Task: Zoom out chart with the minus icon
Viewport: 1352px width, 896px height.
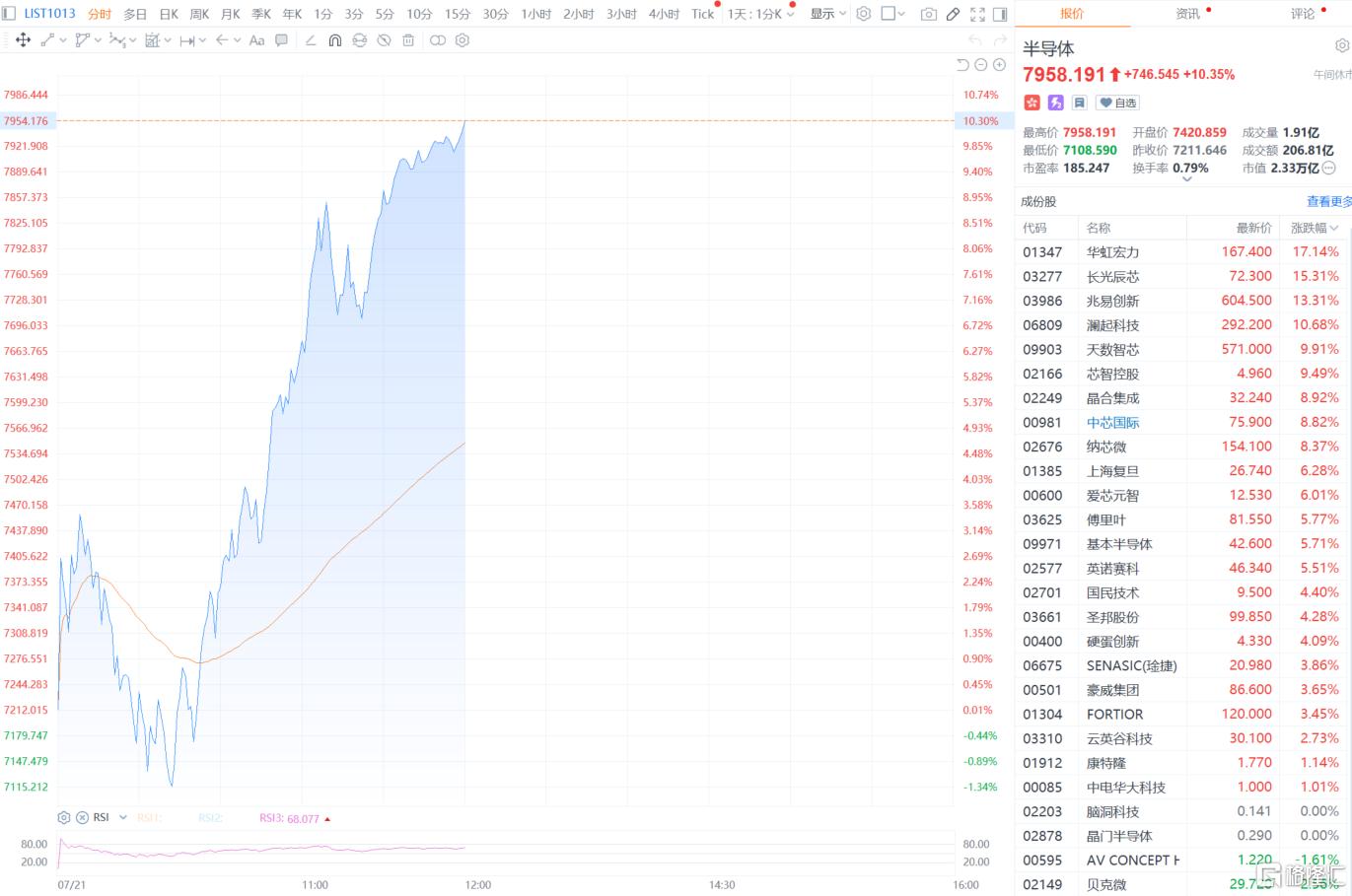Action: 980,65
